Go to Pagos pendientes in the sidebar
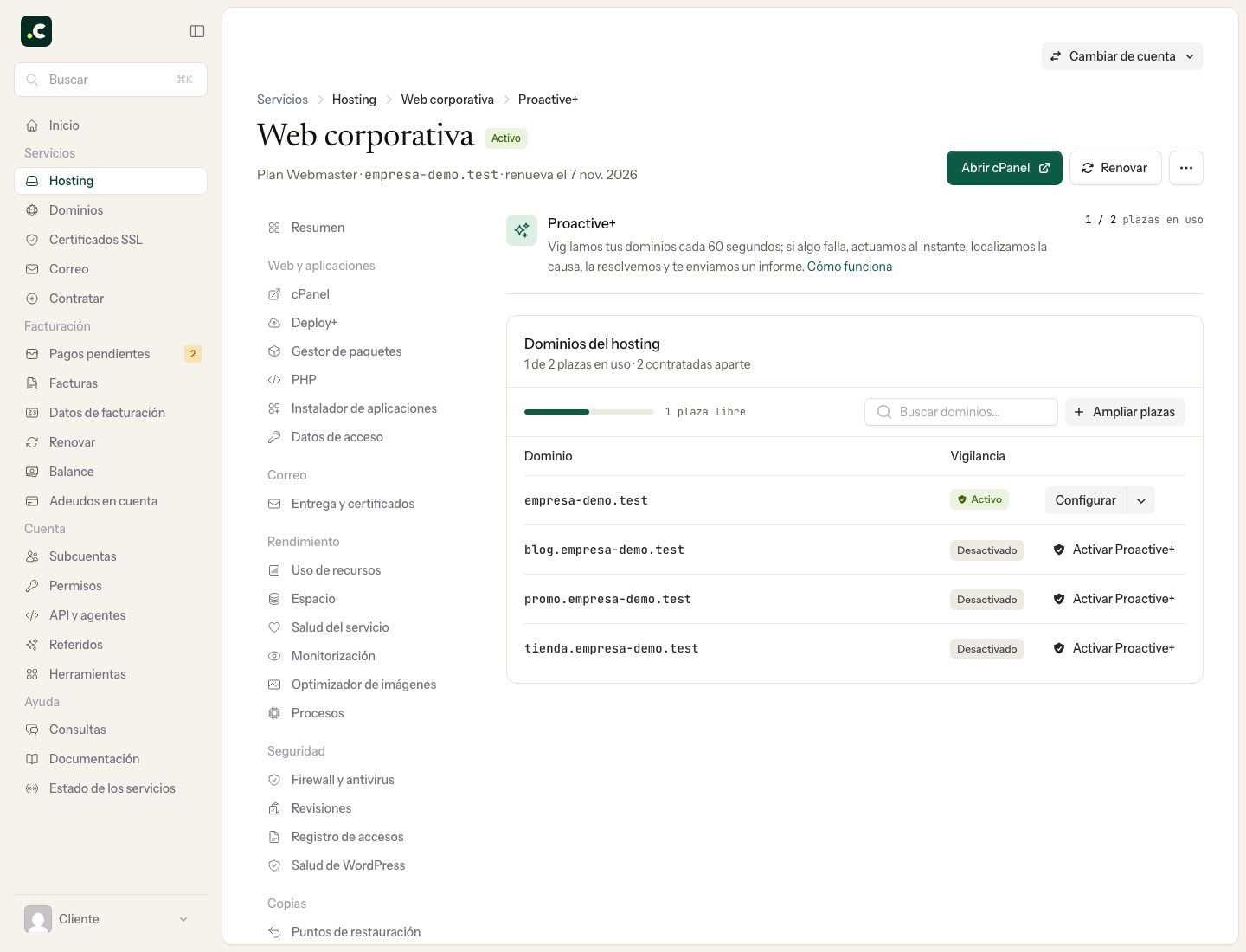 [111, 354]
